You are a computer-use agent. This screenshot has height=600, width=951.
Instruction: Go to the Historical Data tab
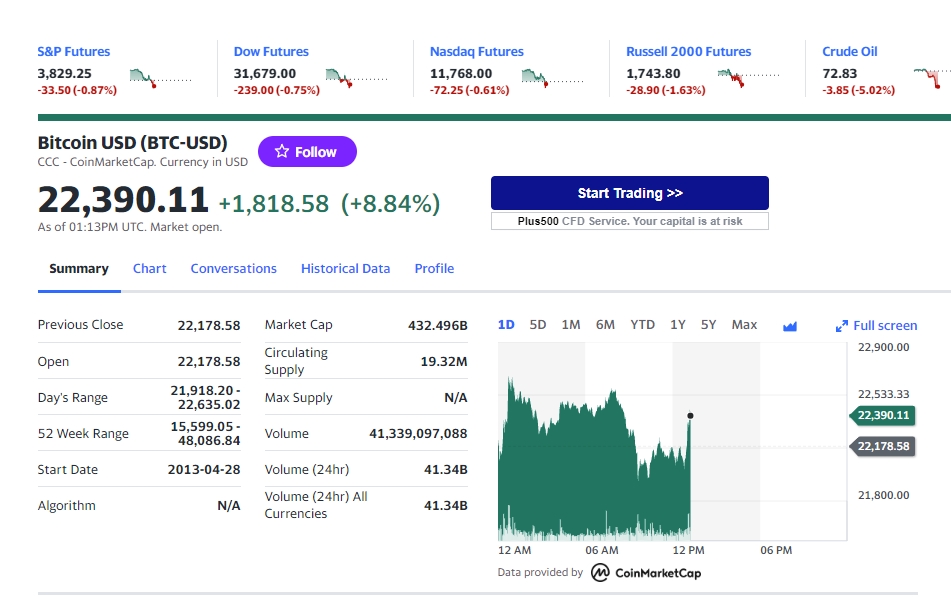point(346,269)
